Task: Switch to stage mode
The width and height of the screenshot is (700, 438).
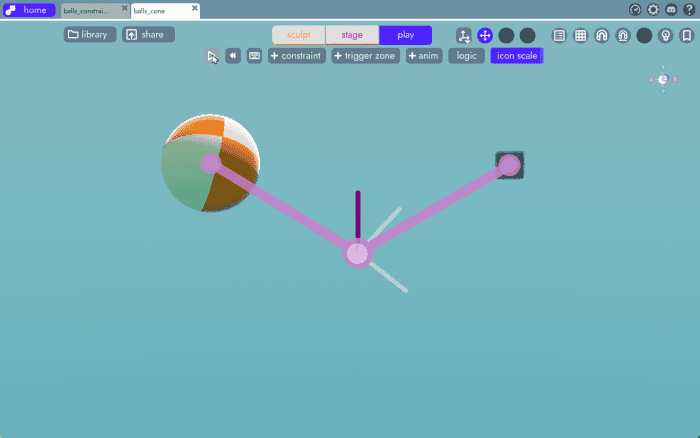Action: (351, 35)
